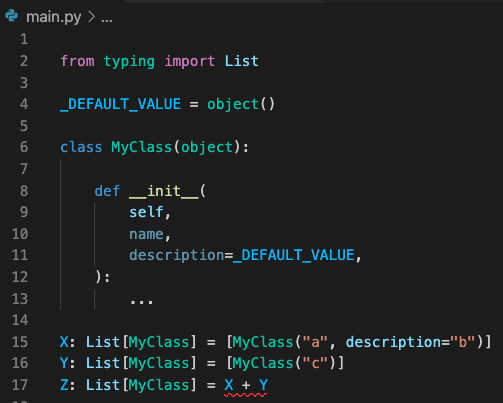Click the 'class' keyword on line 6
The height and width of the screenshot is (403, 503).
point(81,147)
